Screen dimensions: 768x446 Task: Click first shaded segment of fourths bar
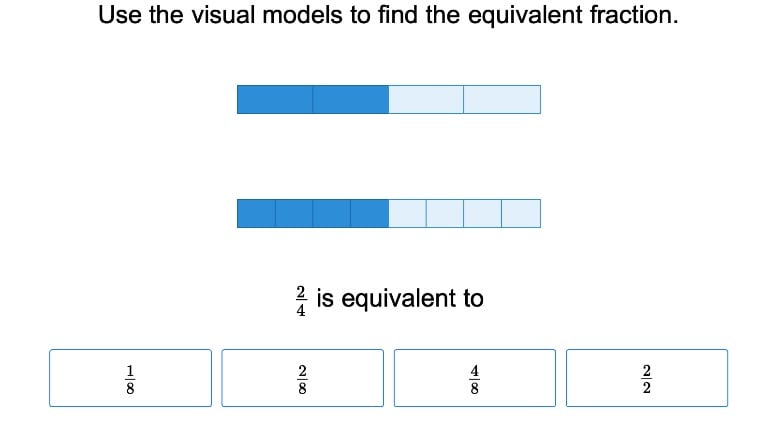click(275, 99)
